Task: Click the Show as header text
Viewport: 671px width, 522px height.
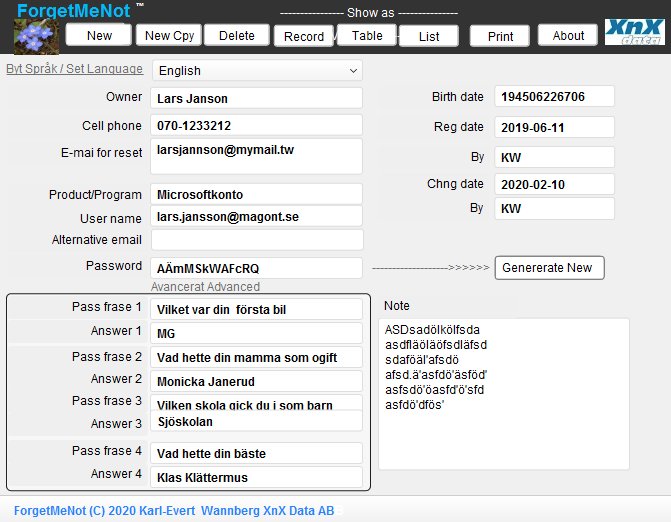Action: [x=371, y=13]
